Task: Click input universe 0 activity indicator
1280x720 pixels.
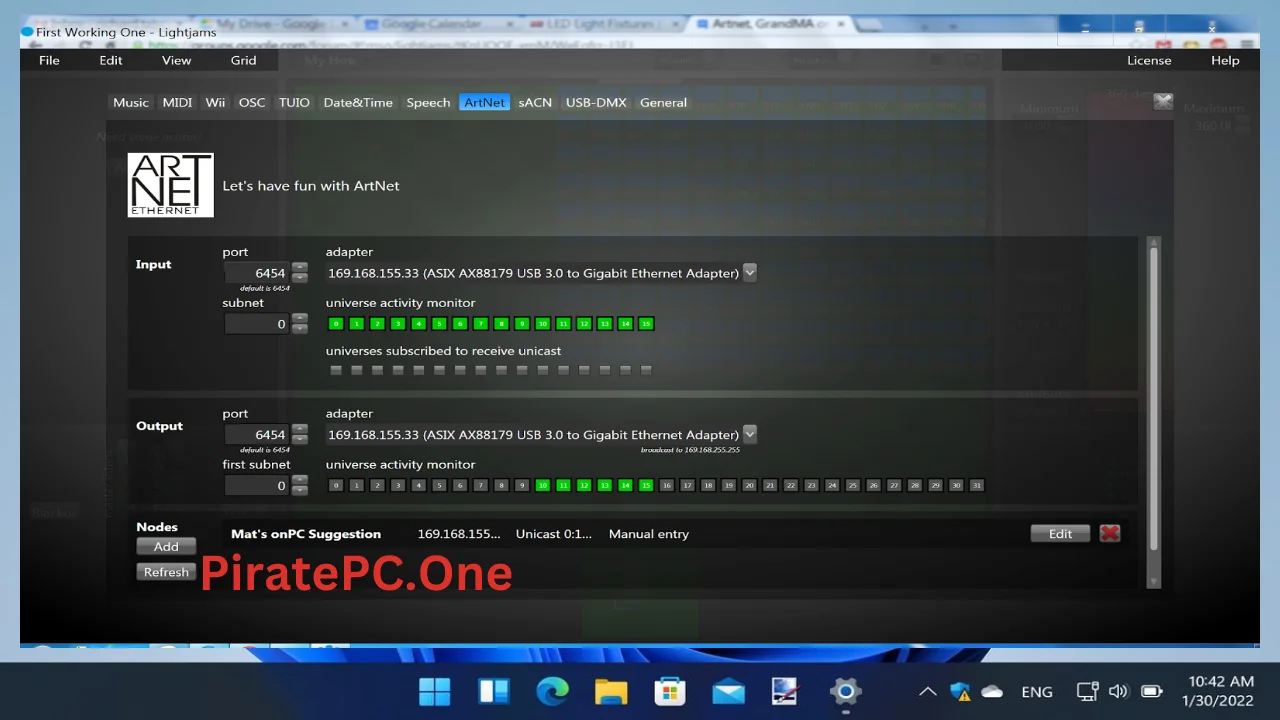Action: pyautogui.click(x=336, y=324)
